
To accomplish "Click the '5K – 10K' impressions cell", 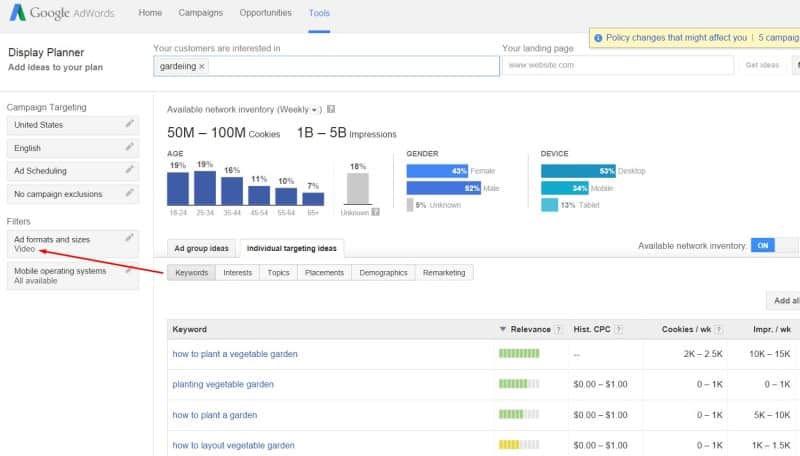I will [772, 415].
